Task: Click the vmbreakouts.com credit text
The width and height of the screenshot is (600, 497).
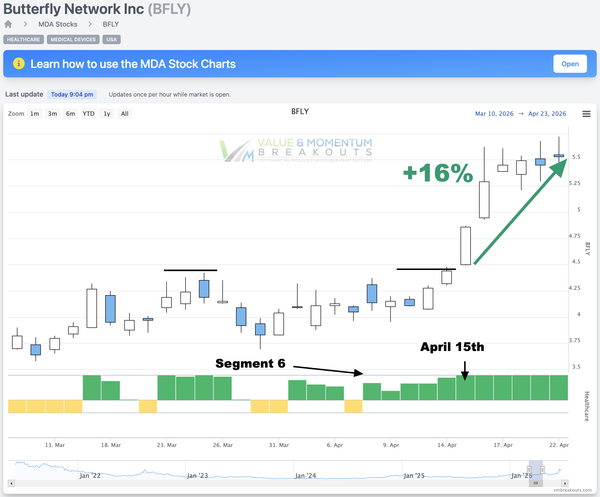Action: 572,490
